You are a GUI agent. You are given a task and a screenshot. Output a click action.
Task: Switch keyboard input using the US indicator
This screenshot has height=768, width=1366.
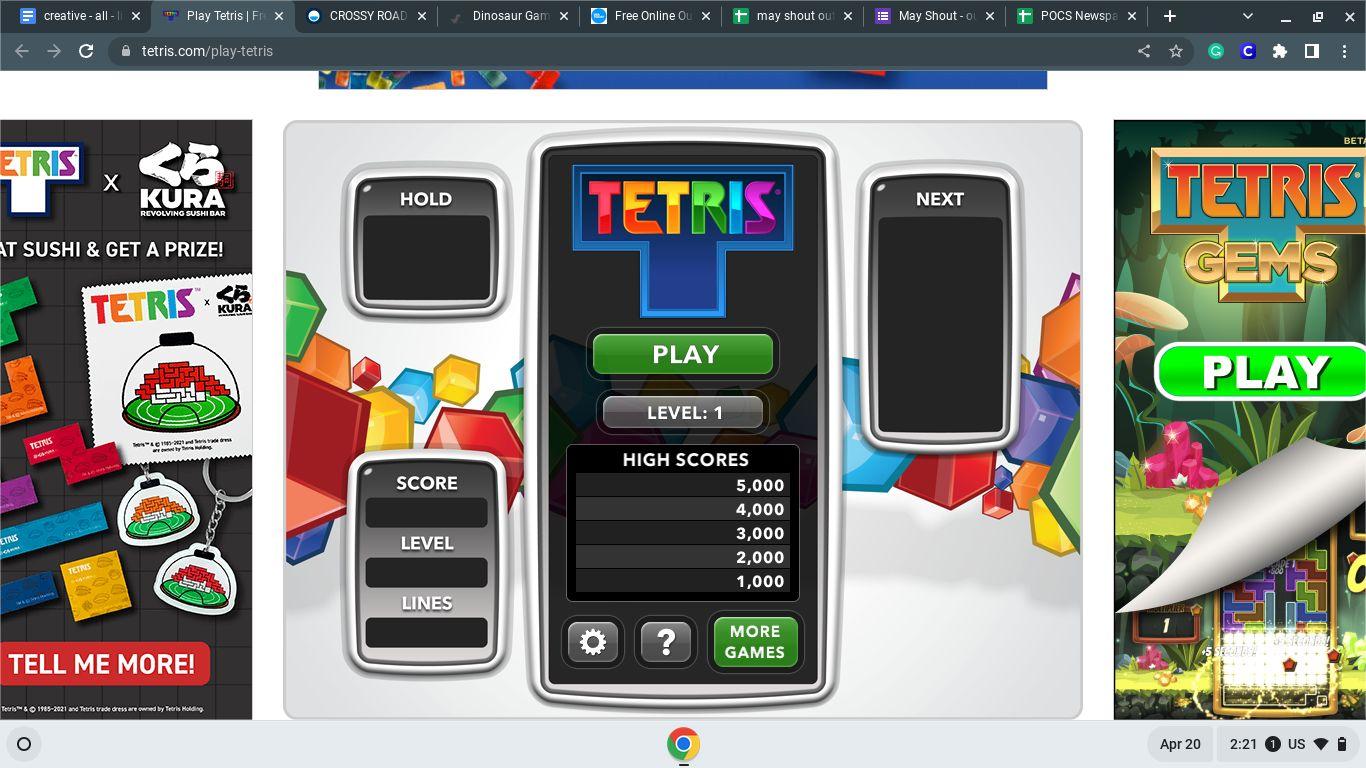[1297, 744]
